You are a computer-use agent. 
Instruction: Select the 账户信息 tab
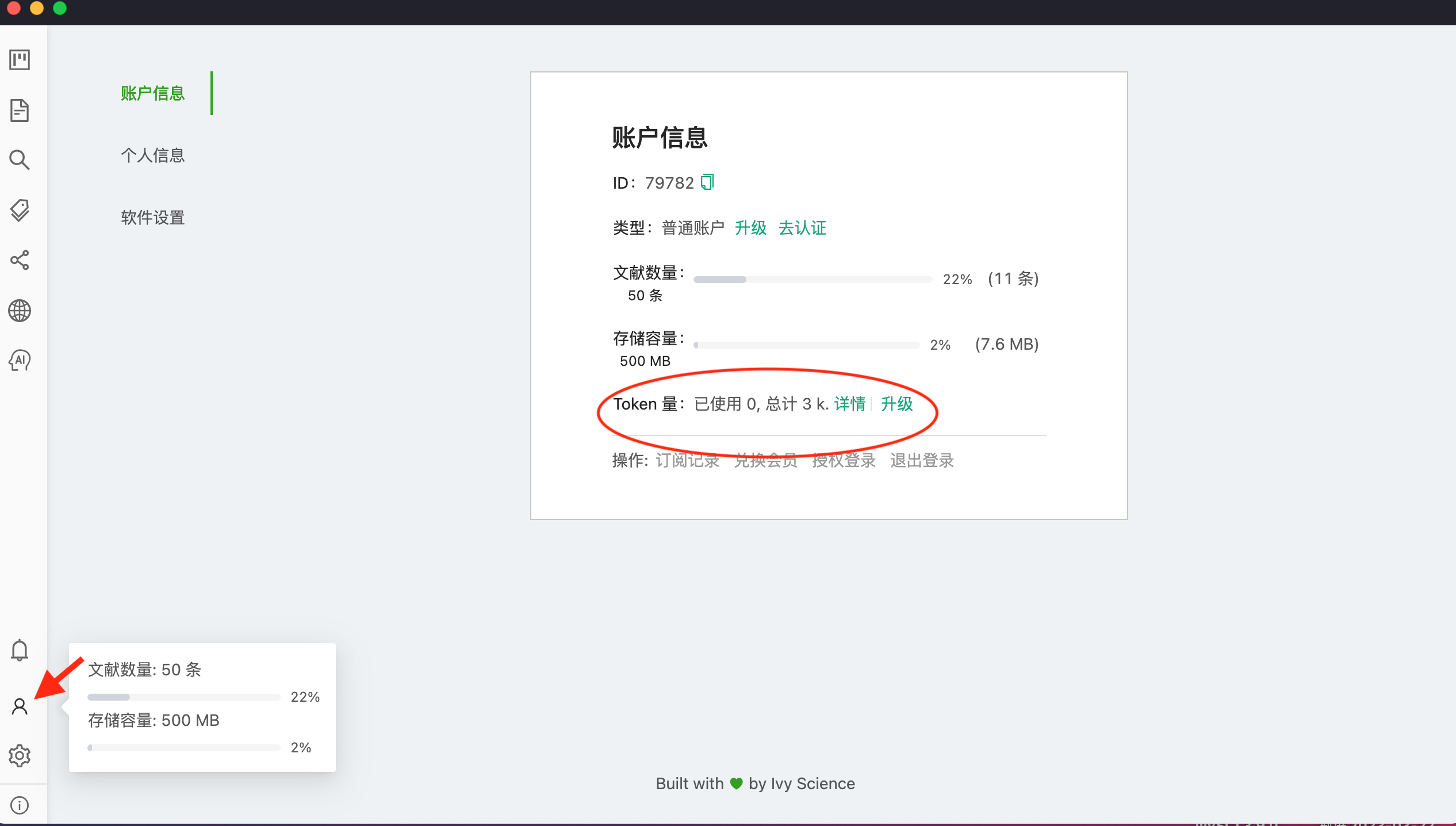click(x=152, y=93)
